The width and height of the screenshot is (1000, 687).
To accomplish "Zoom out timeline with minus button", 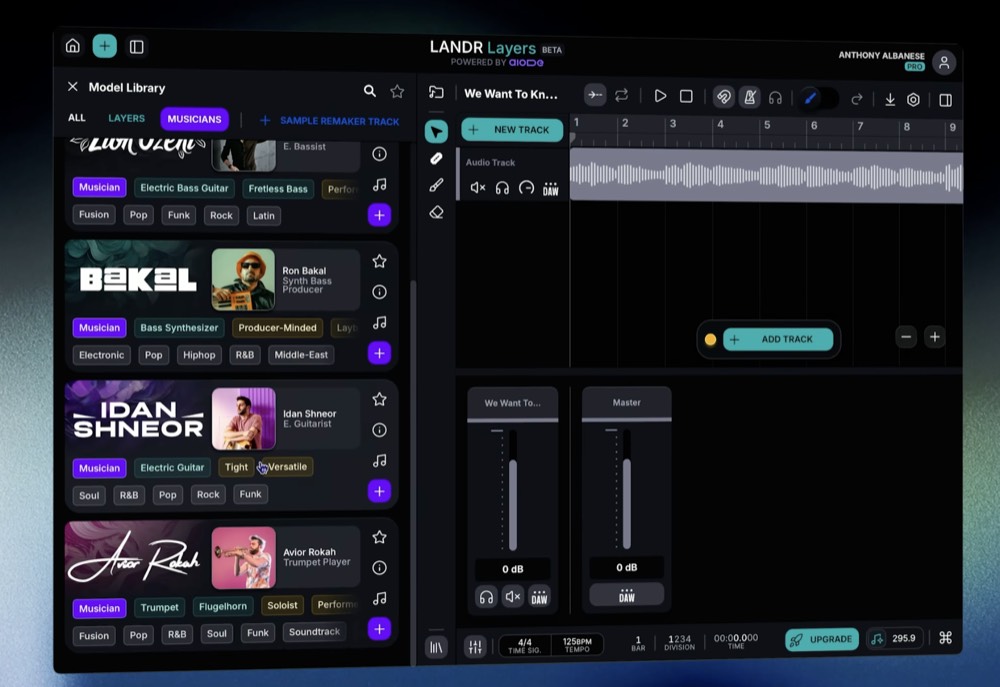I will [x=906, y=337].
